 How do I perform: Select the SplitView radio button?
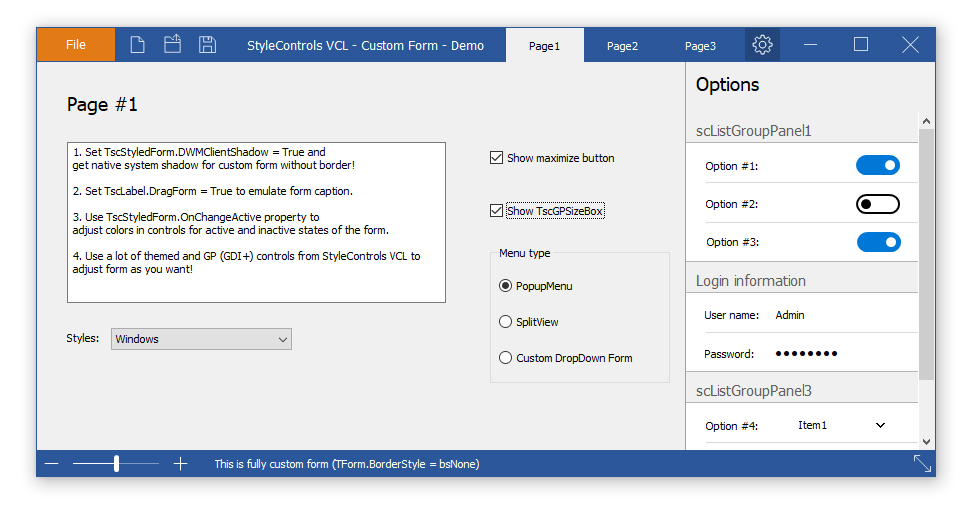(x=505, y=322)
